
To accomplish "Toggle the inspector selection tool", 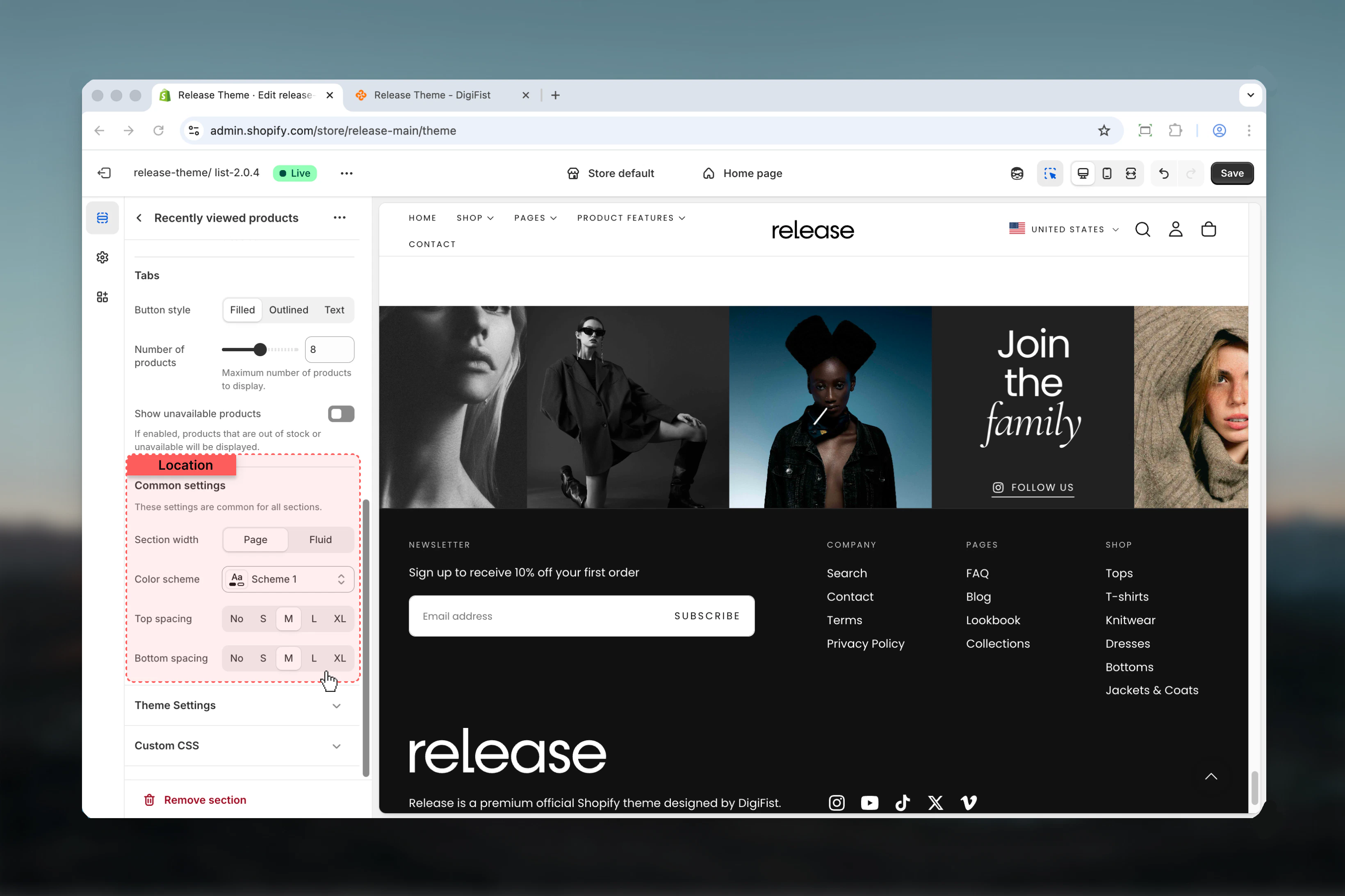I will pos(1050,173).
